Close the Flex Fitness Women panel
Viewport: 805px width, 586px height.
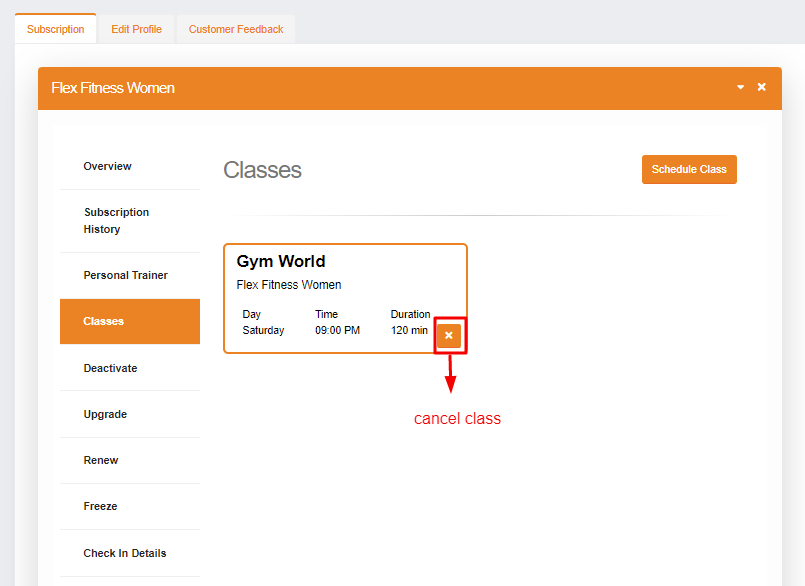pos(762,88)
